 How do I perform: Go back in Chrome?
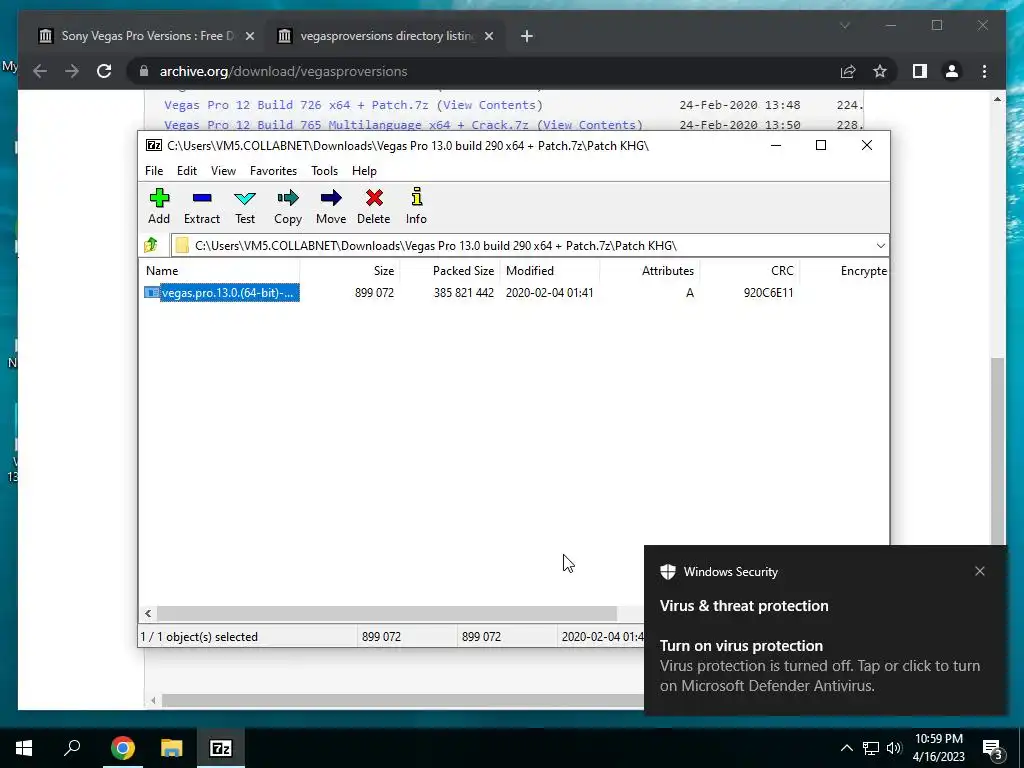pos(40,71)
